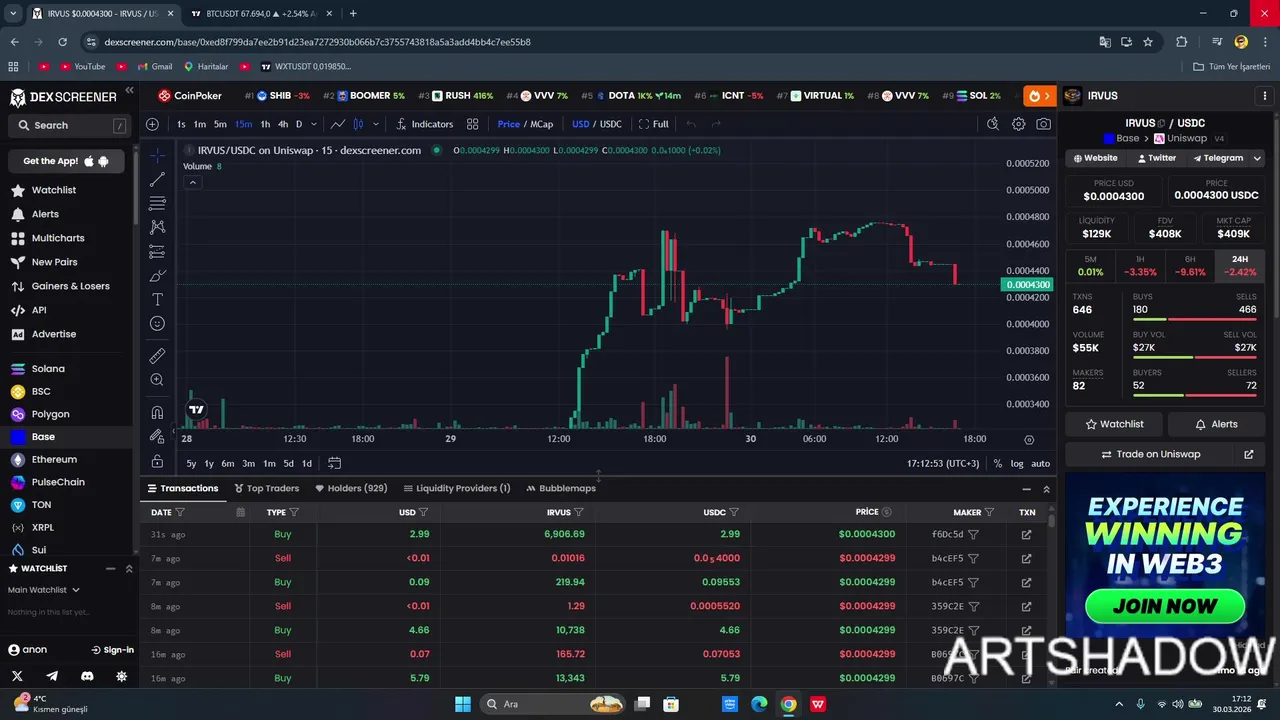Click the Search input box
Image resolution: width=1280 pixels, height=720 pixels.
[68, 125]
